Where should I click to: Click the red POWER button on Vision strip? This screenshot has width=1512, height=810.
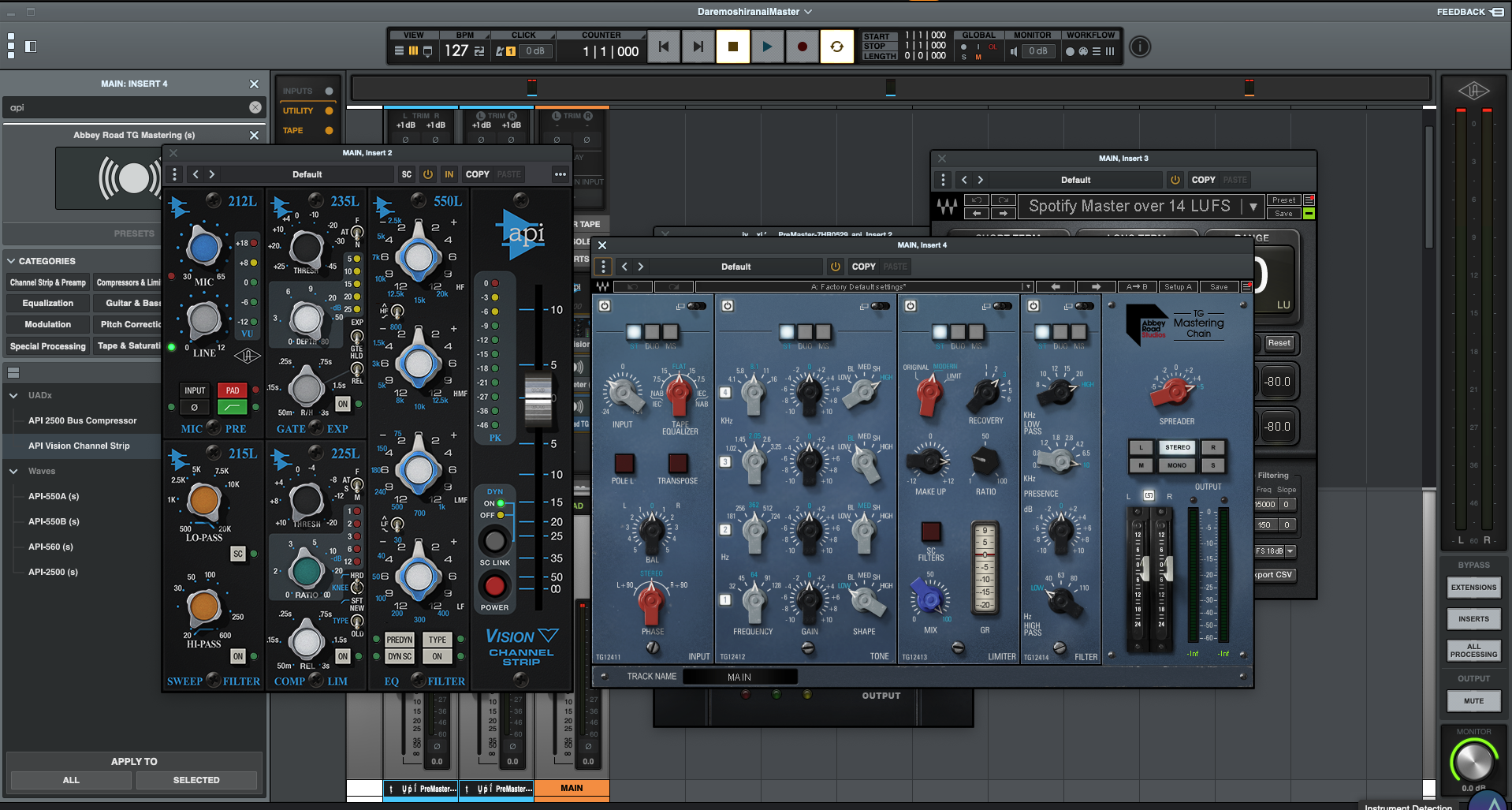click(x=494, y=586)
